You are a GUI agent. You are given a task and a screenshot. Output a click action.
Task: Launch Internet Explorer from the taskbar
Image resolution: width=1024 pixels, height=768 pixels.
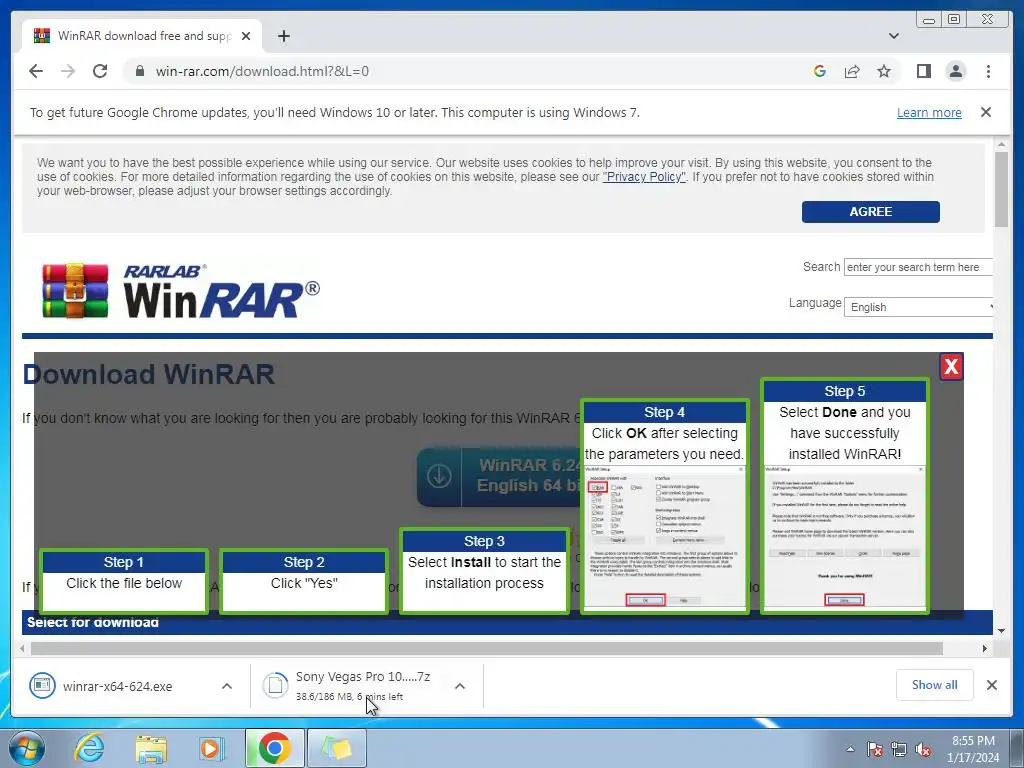pyautogui.click(x=89, y=748)
